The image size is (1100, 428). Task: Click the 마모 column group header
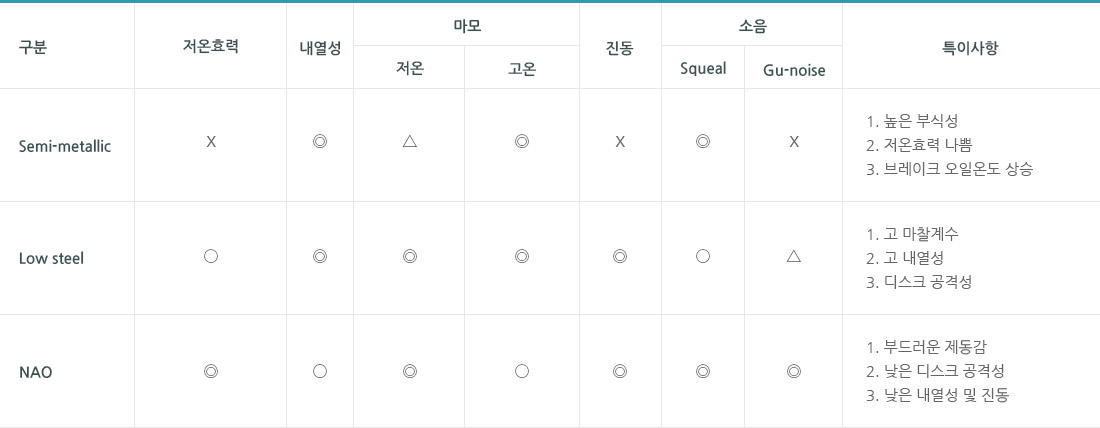coord(467,26)
